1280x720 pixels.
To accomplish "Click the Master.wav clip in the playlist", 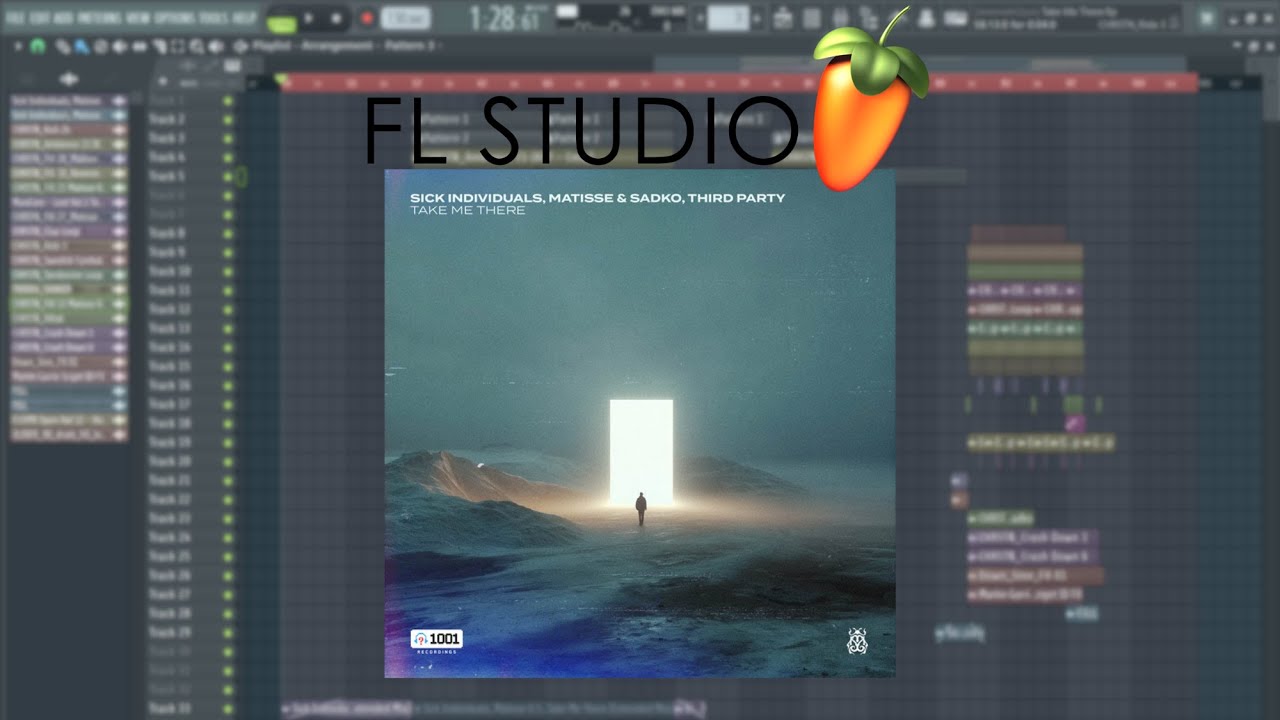I will 1025,595.
